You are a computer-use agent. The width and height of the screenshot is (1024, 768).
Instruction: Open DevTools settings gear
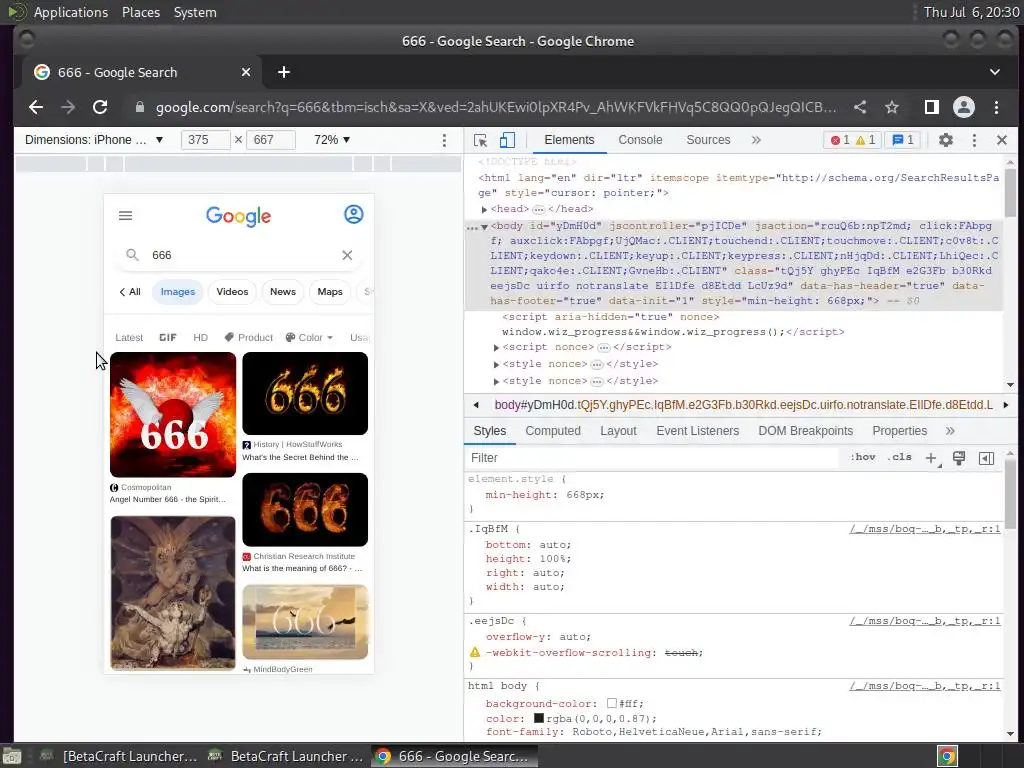coord(946,140)
